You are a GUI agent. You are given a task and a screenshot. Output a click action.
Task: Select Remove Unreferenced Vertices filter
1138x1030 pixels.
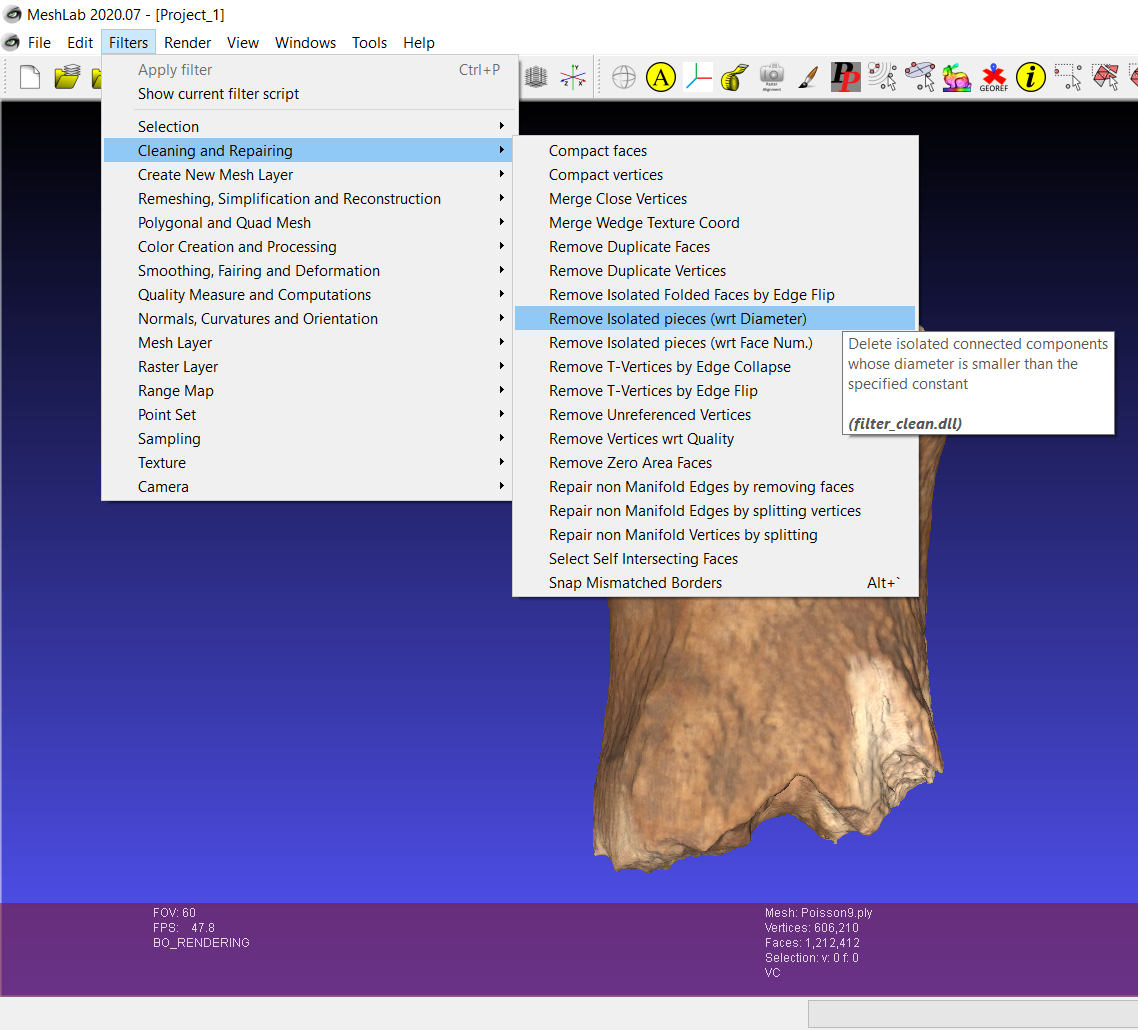(x=715, y=414)
